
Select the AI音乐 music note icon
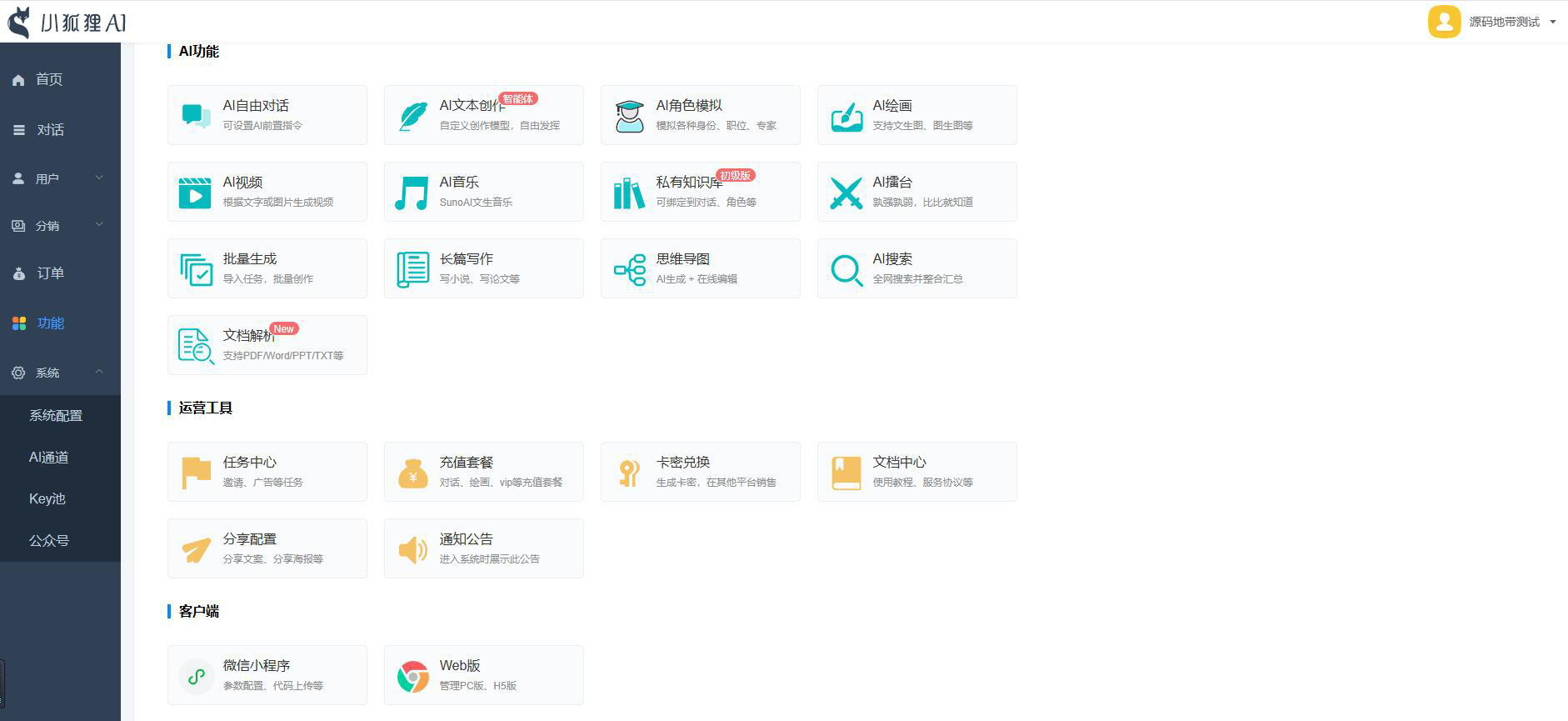412,193
